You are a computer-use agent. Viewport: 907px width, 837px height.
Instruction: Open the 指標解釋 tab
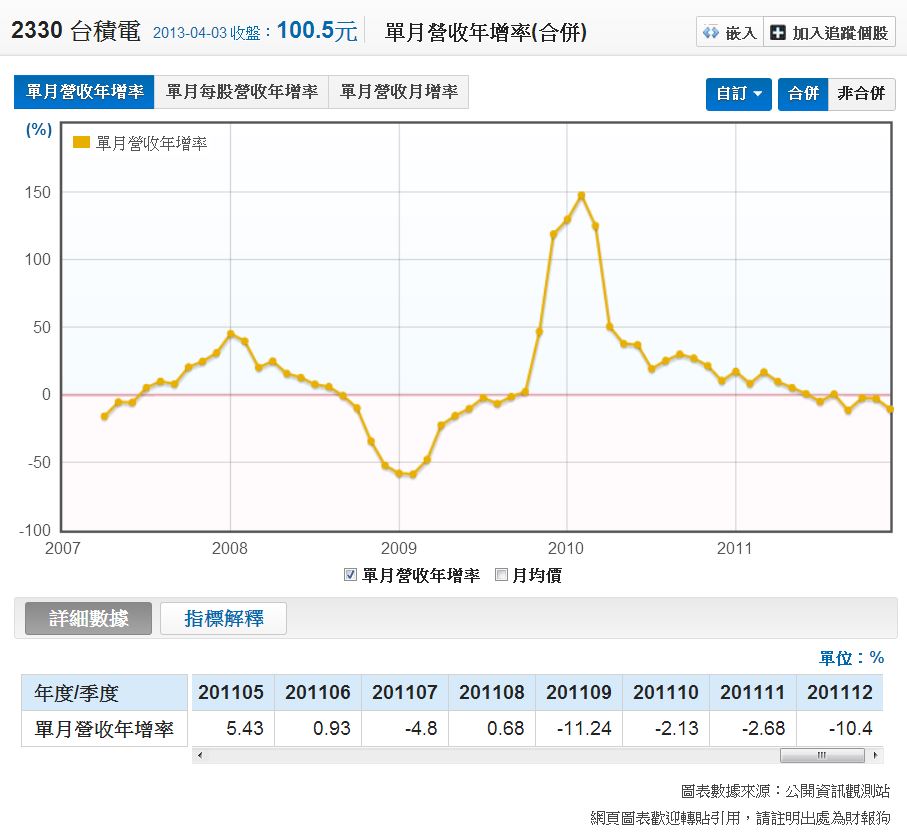[x=223, y=618]
